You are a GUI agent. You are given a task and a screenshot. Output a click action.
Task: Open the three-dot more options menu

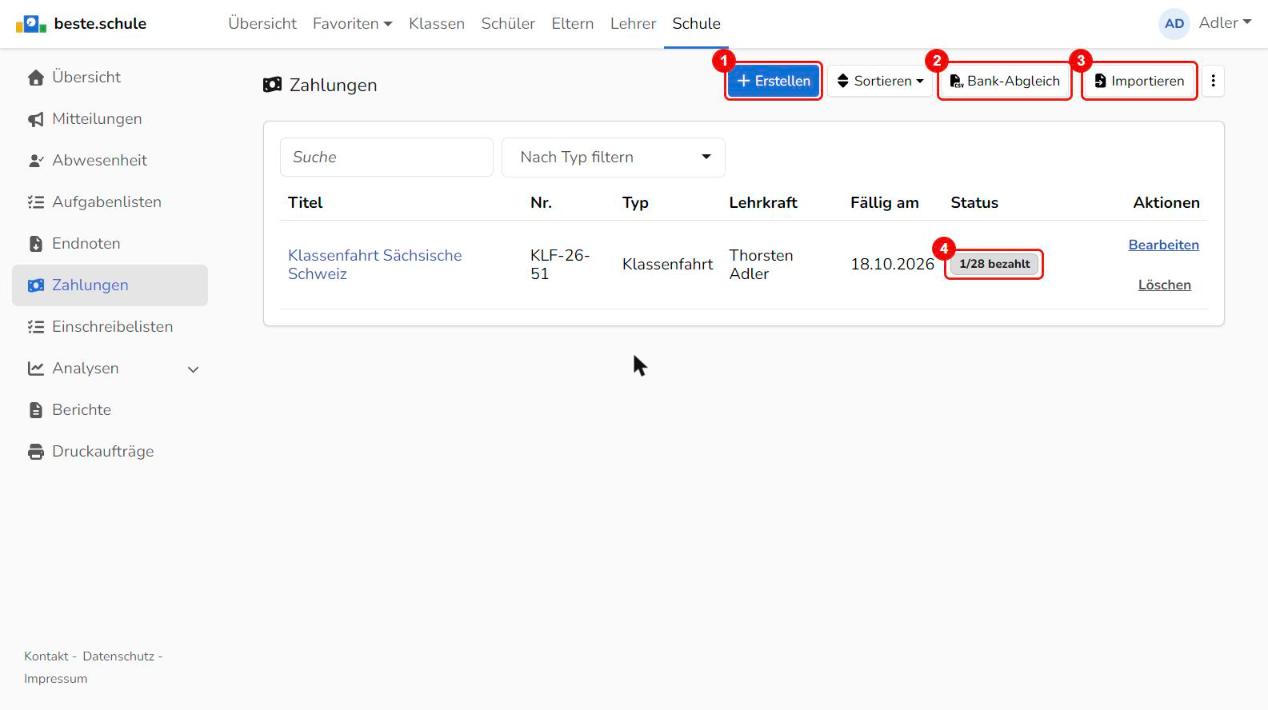pos(1214,81)
